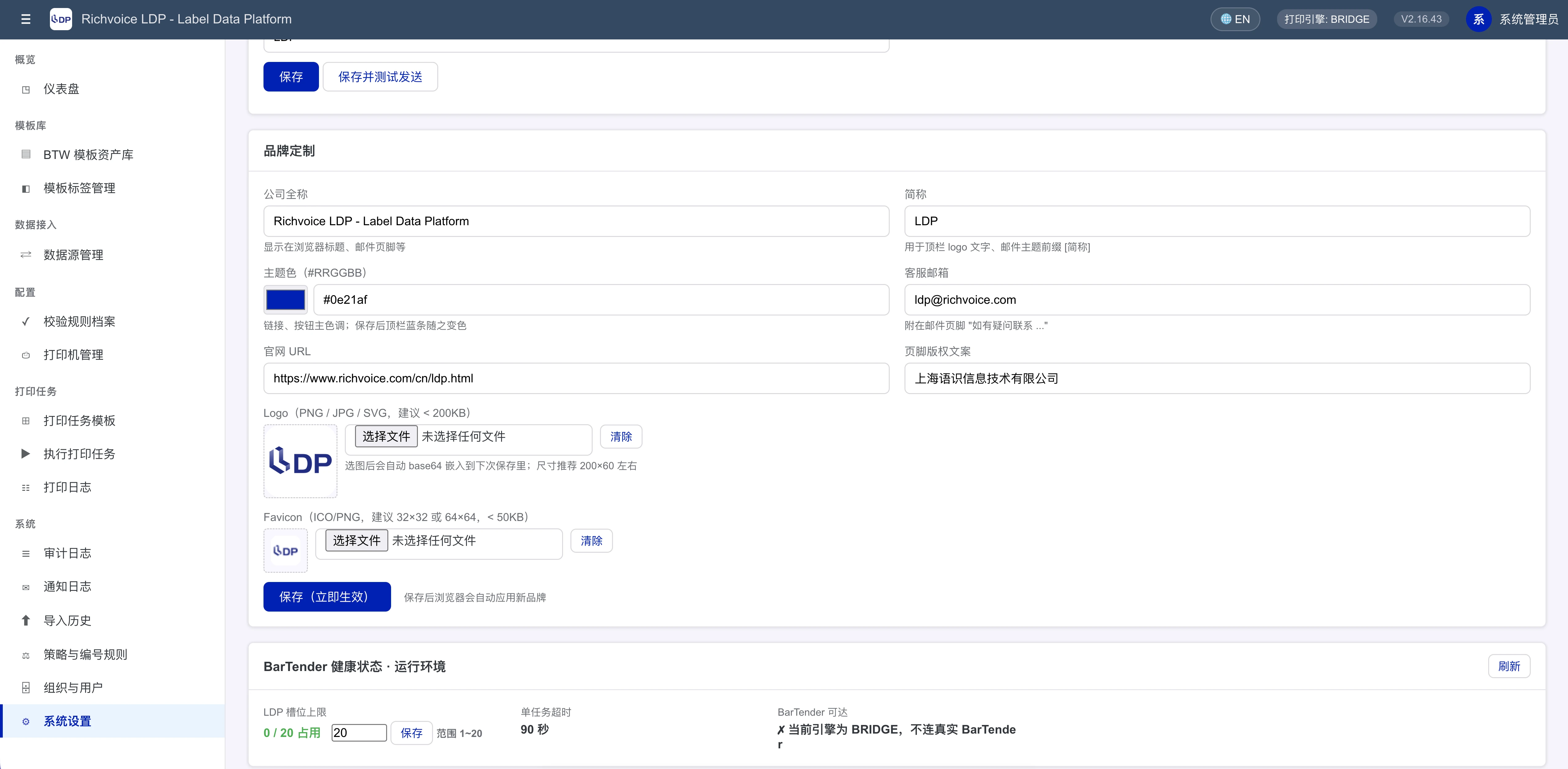Click the 通知日志 envelope icon

point(26,588)
